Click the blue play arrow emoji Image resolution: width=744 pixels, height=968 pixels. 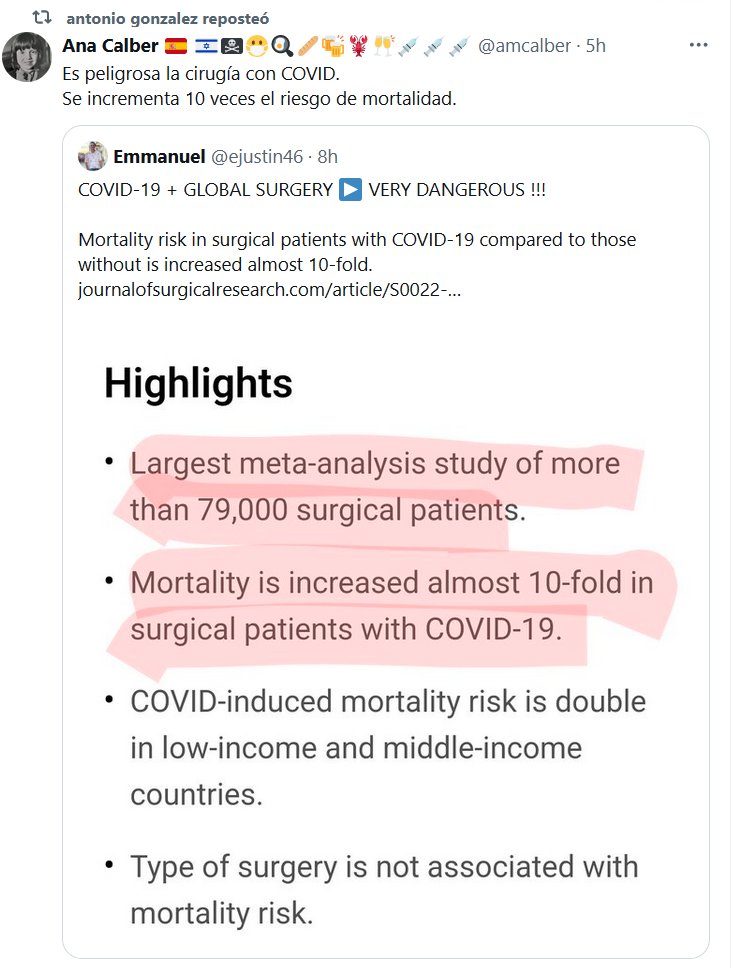click(x=350, y=190)
